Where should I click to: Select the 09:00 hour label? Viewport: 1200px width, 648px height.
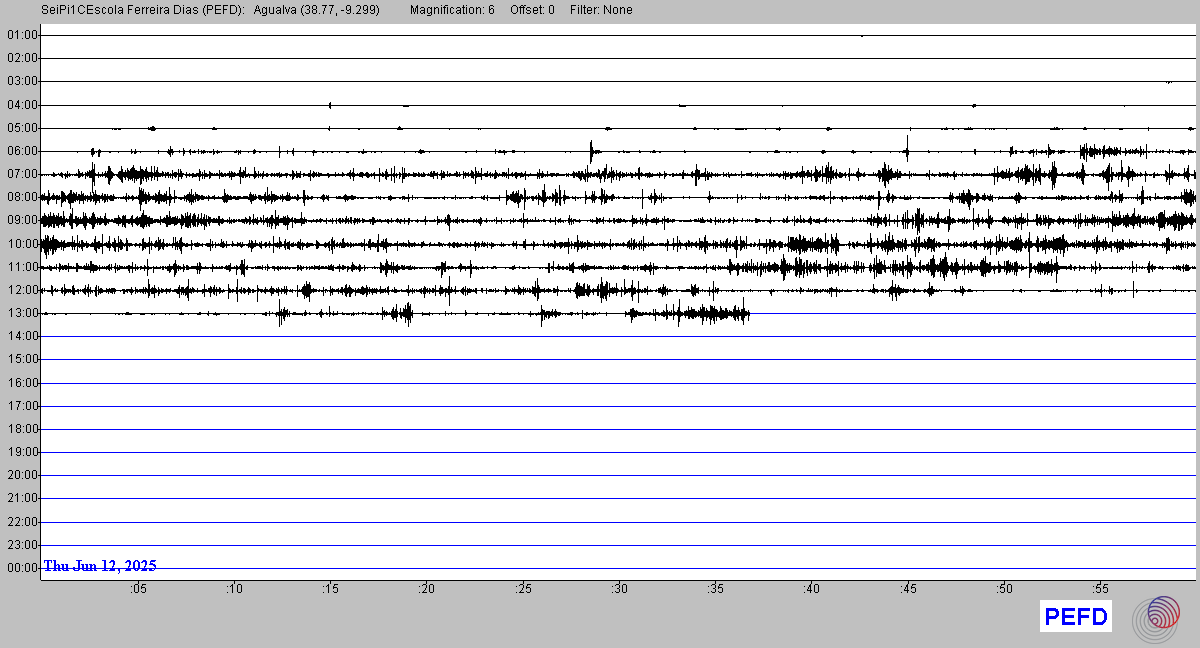(22, 221)
